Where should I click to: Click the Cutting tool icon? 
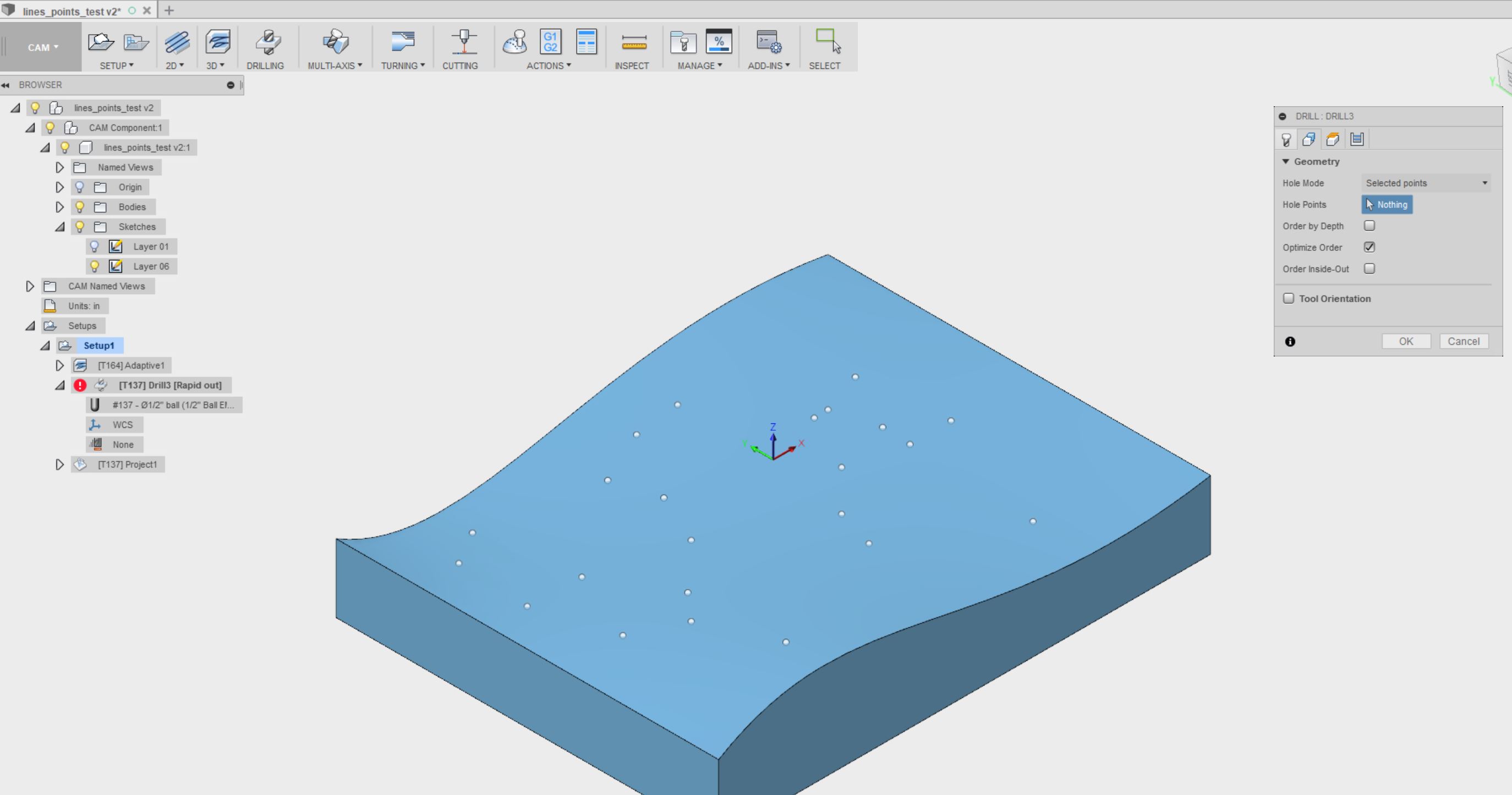[x=463, y=42]
